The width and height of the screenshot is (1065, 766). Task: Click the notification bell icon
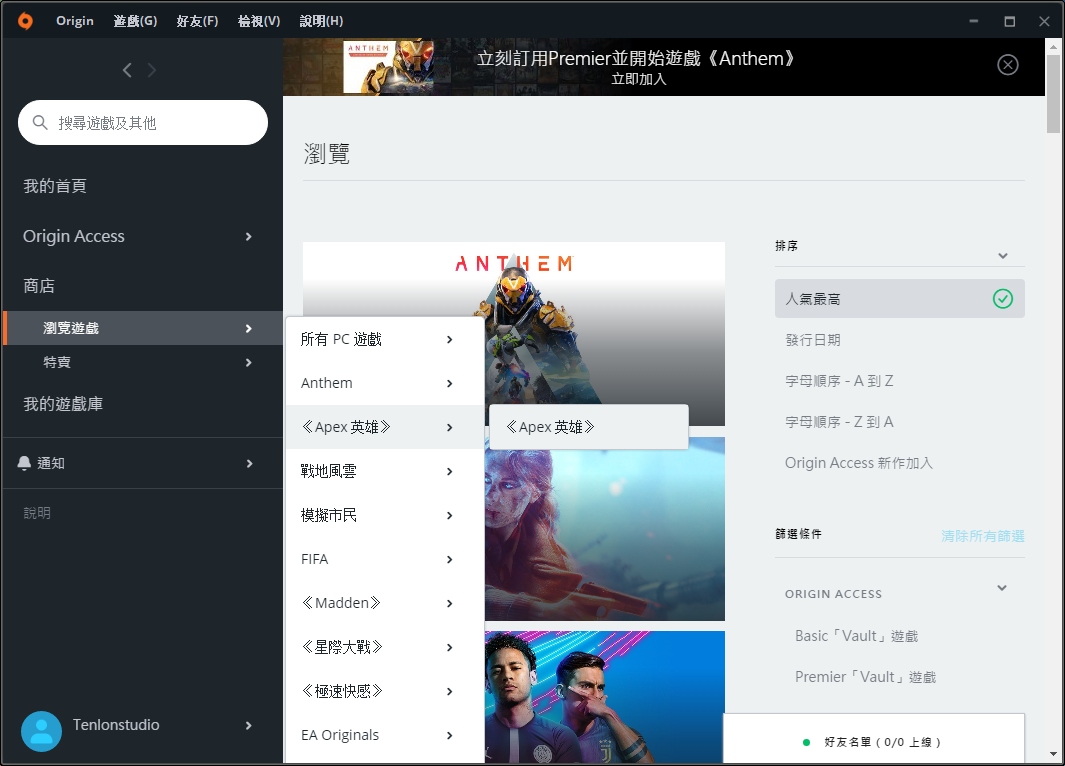[24, 463]
